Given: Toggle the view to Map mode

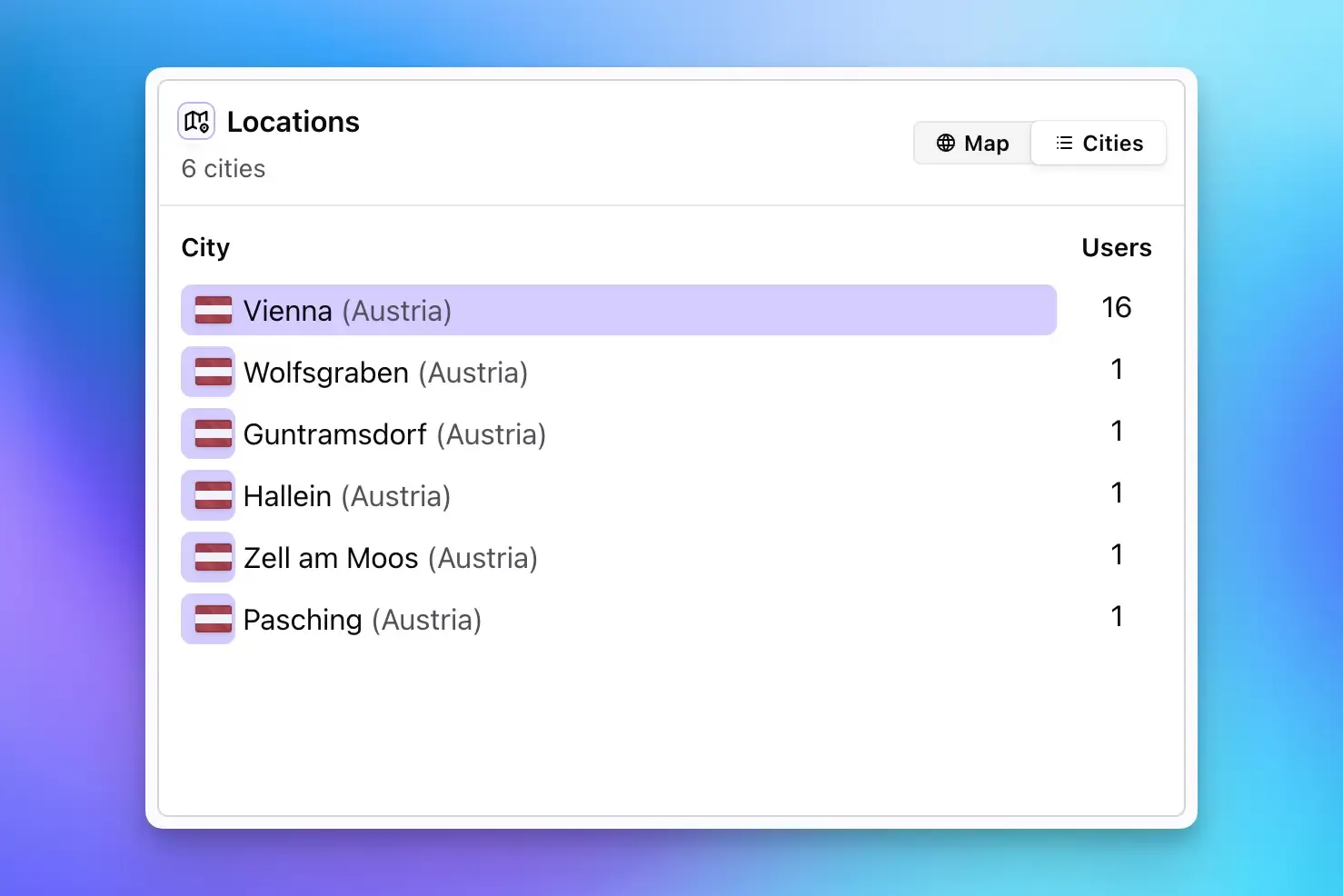Looking at the screenshot, I should coord(972,143).
